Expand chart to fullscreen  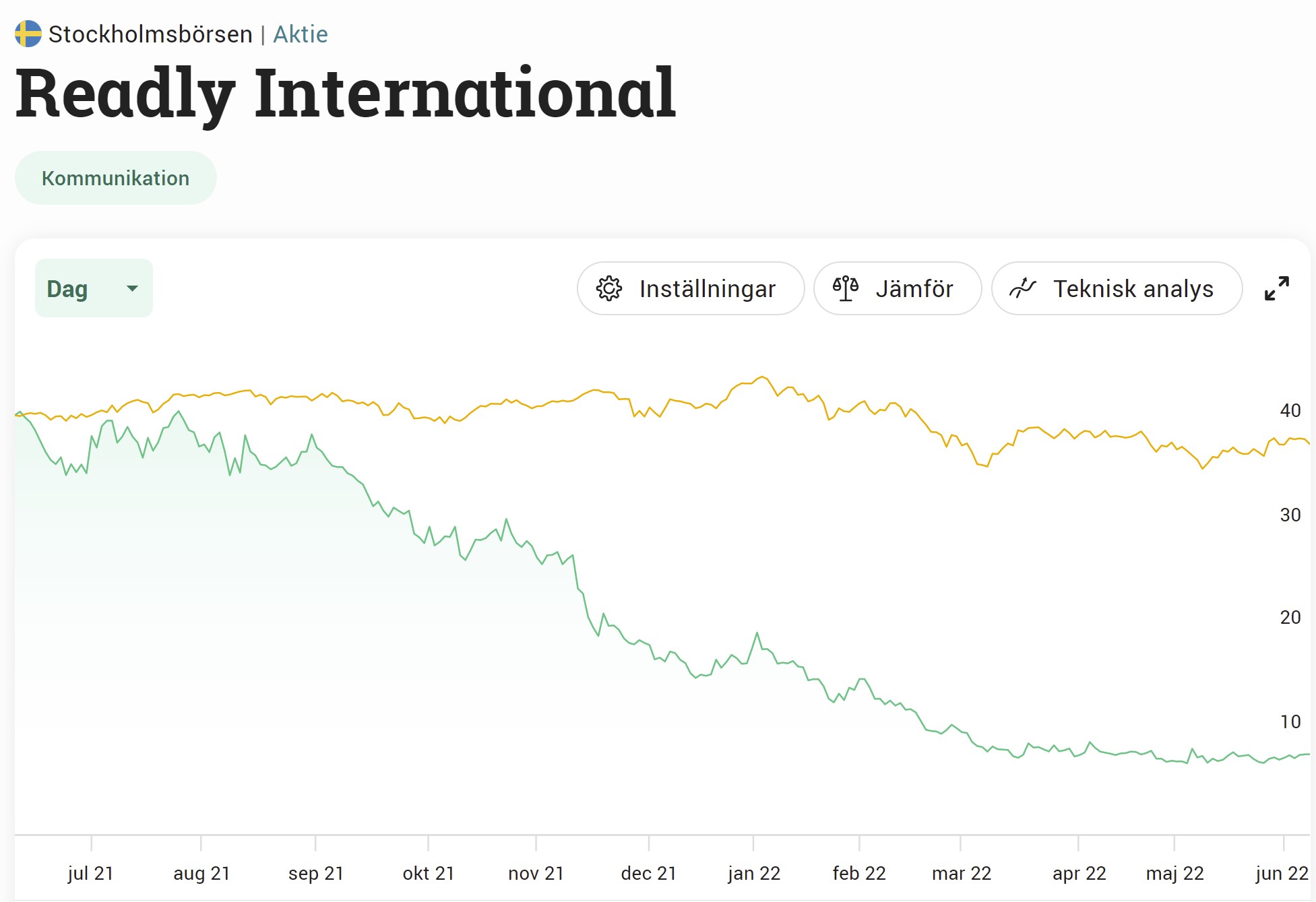(1277, 288)
